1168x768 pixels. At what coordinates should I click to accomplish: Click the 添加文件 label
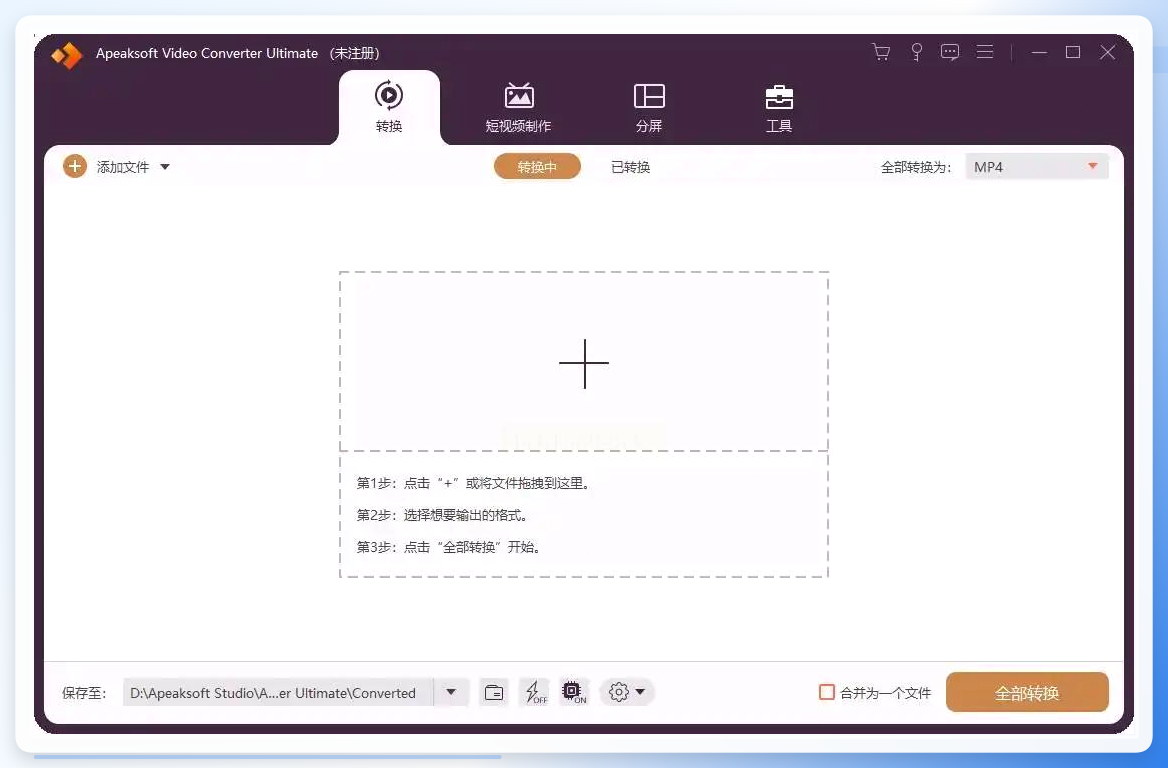coord(123,167)
